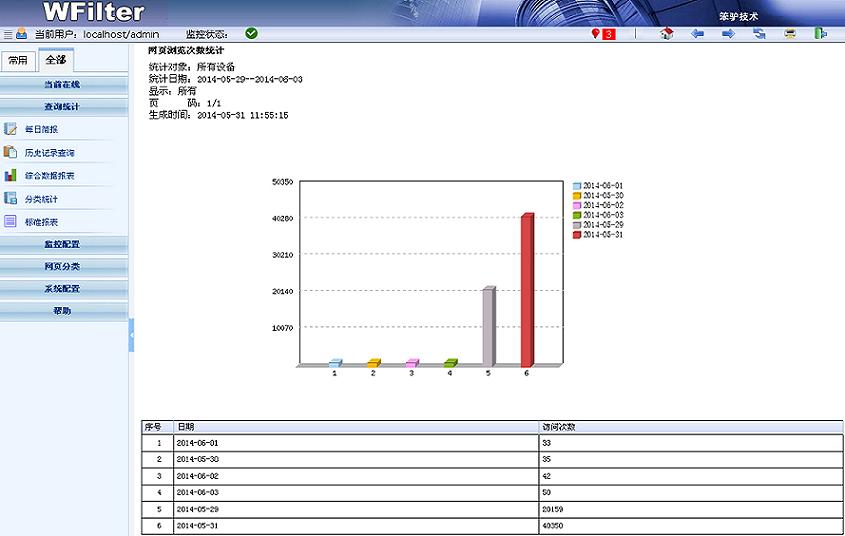The height and width of the screenshot is (536, 845).
Task: Click the print icon in the toolbar
Action: pyautogui.click(x=790, y=34)
